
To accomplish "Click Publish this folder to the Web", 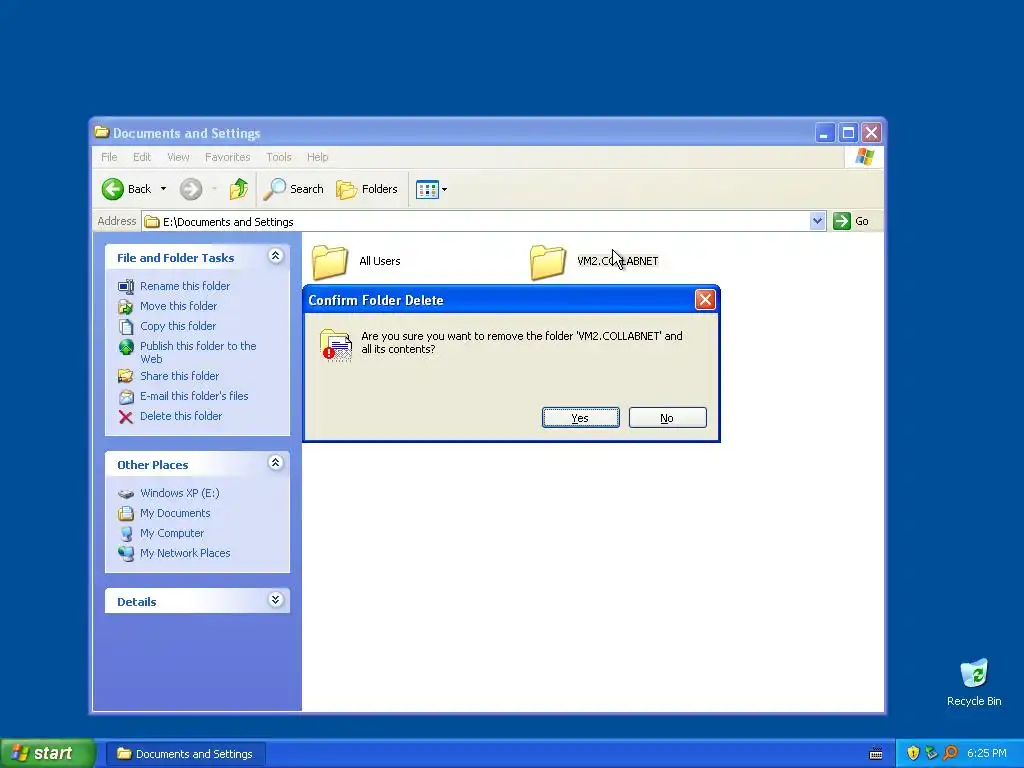I will 198,353.
